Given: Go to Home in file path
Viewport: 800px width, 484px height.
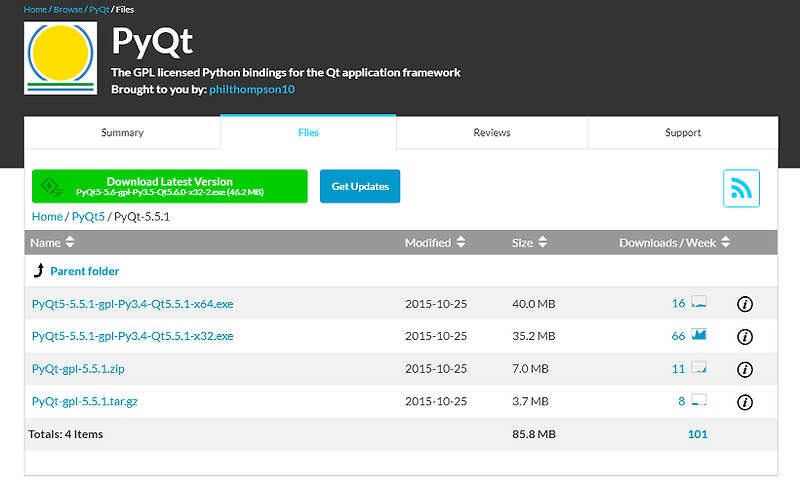Looking at the screenshot, I should [x=47, y=216].
